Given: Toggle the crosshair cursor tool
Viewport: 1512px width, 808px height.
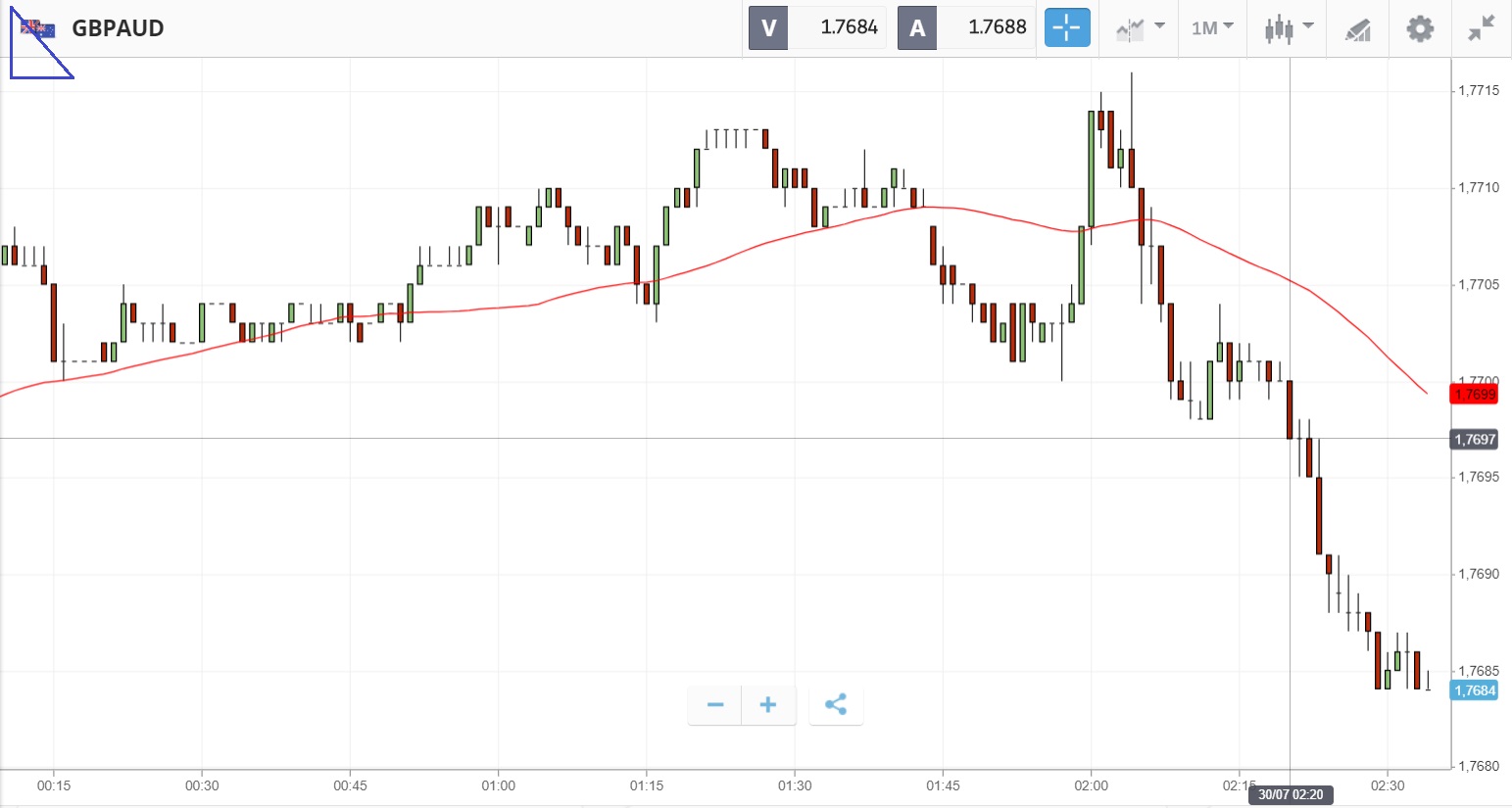Looking at the screenshot, I should point(1066,27).
